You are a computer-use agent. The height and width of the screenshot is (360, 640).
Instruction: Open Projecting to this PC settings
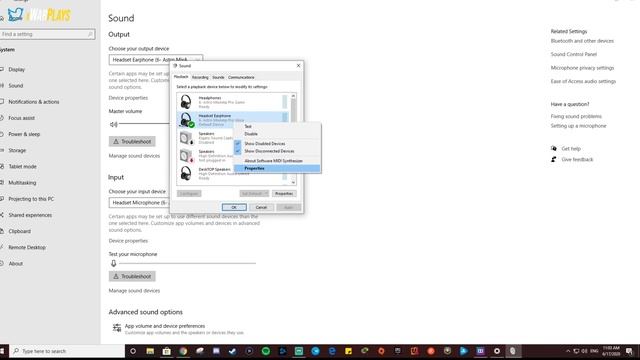(31, 199)
